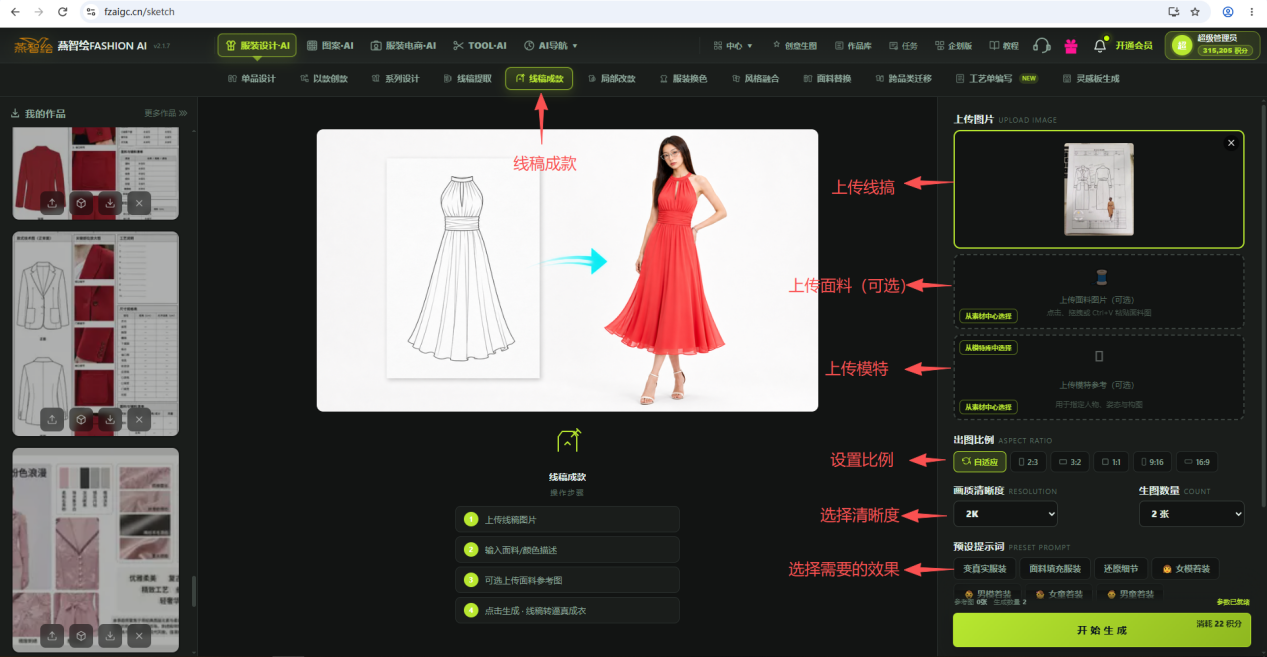The width and height of the screenshot is (1267, 657).
Task: Click 3D cube icon on pink moodboard card
Action: coord(81,635)
